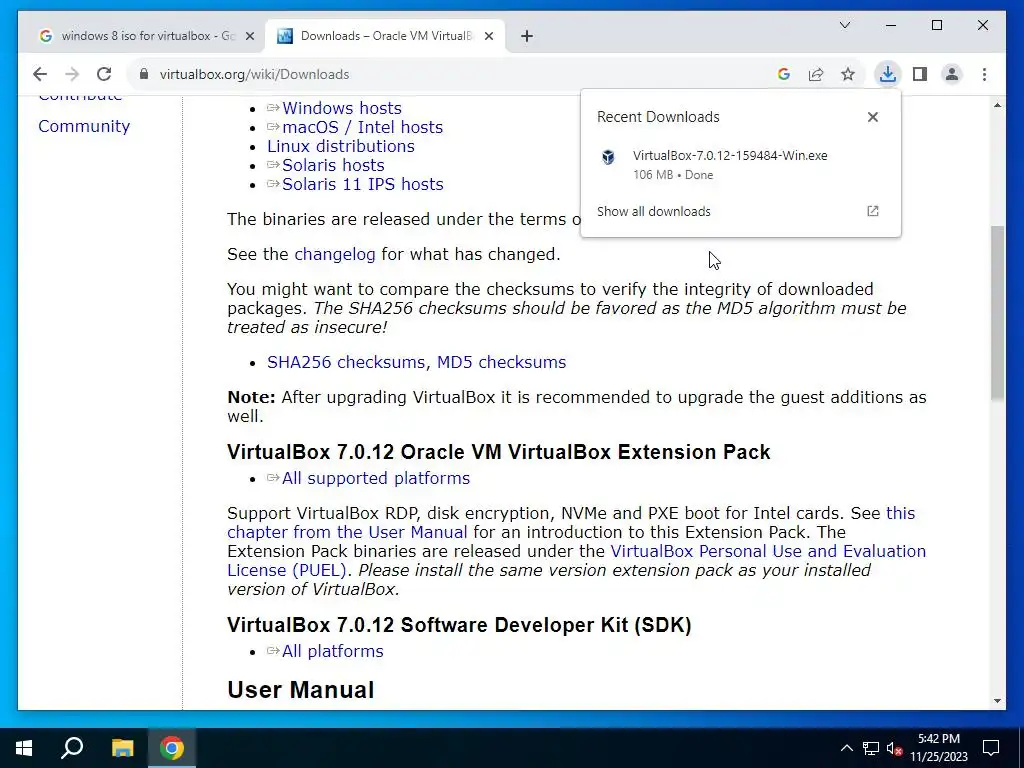Click the Chrome taskbar icon
The height and width of the screenshot is (768, 1024).
pyautogui.click(x=172, y=748)
